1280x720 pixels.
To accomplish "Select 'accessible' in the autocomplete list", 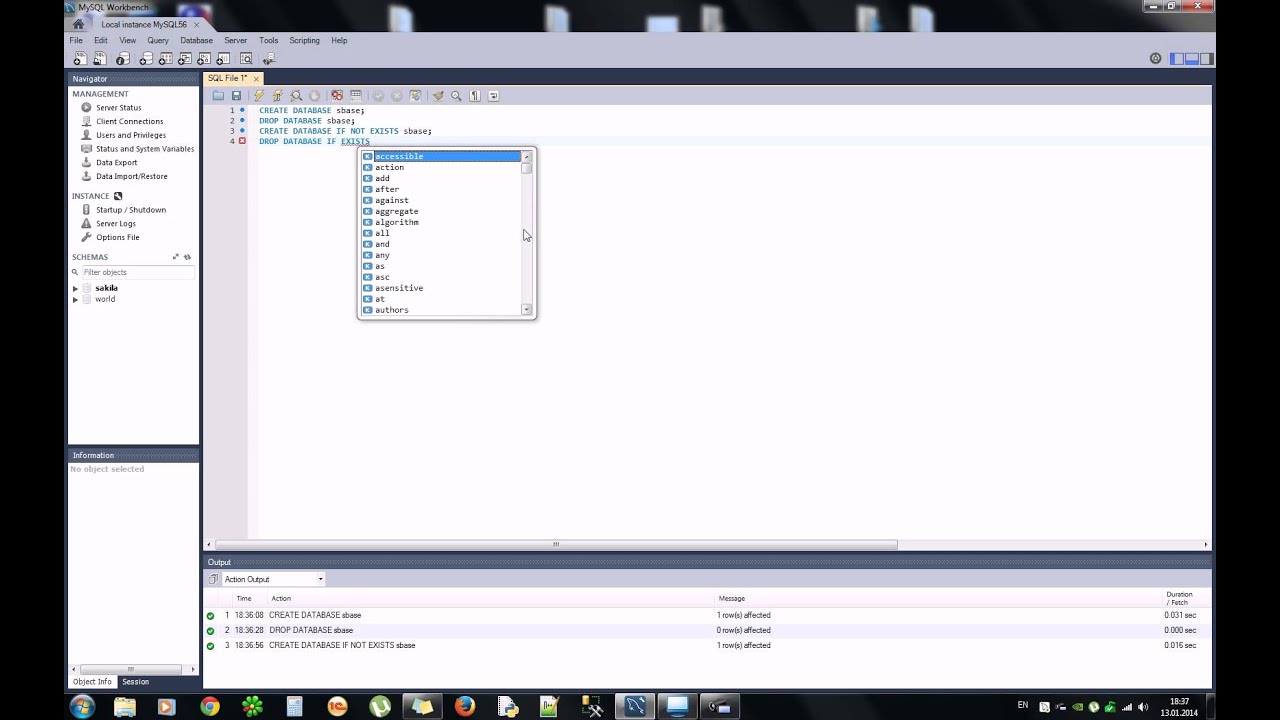I will [x=441, y=156].
